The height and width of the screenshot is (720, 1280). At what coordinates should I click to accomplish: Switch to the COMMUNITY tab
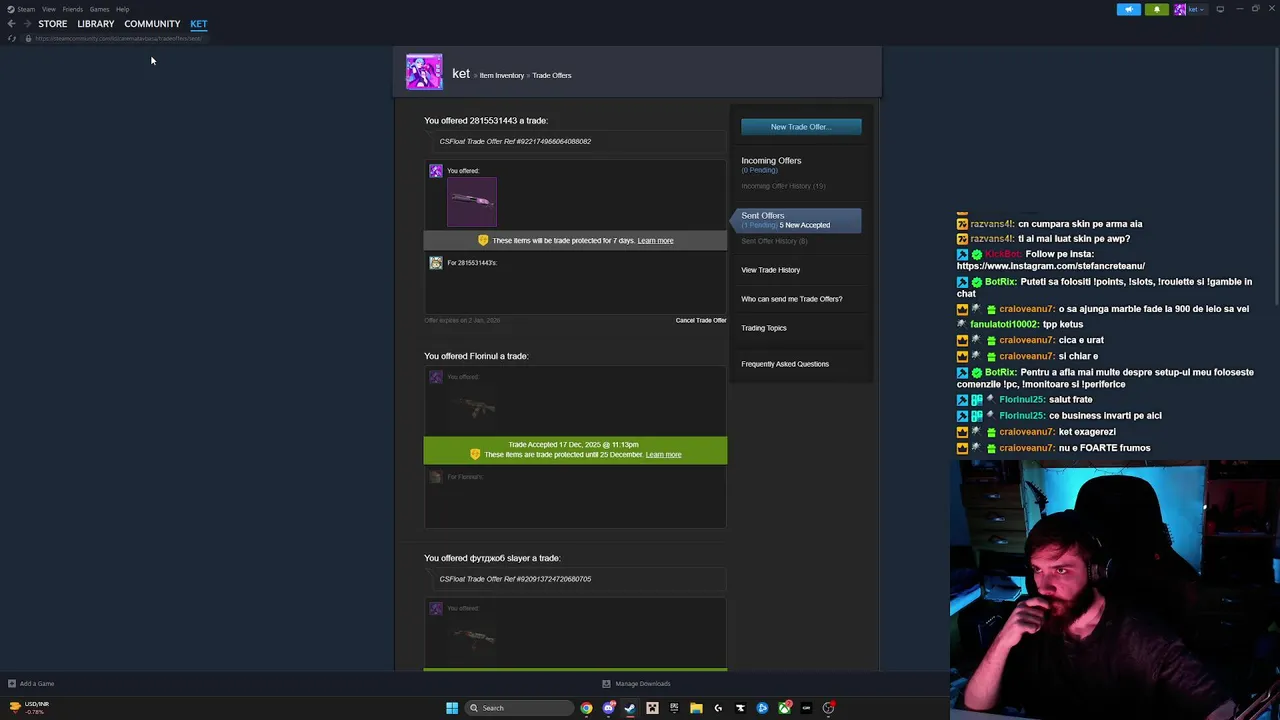(152, 24)
